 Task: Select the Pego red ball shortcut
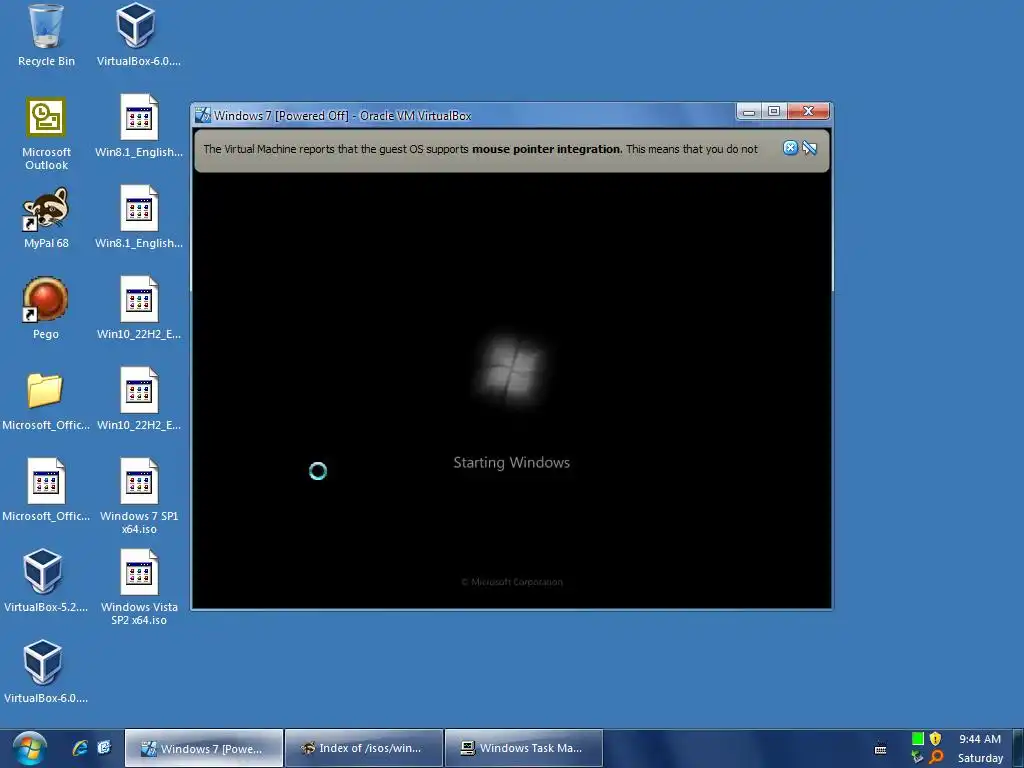[46, 309]
